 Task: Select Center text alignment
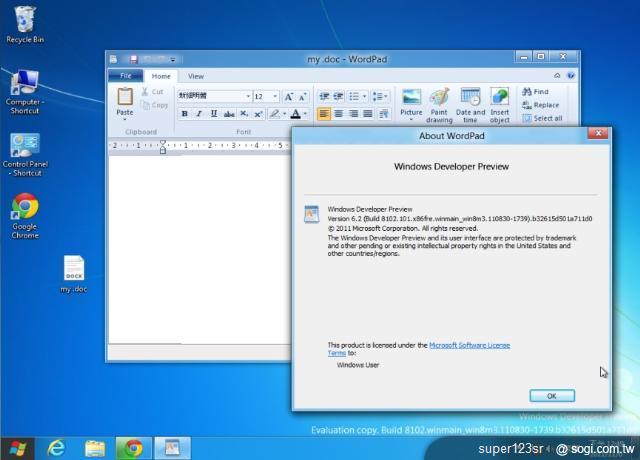tap(338, 113)
